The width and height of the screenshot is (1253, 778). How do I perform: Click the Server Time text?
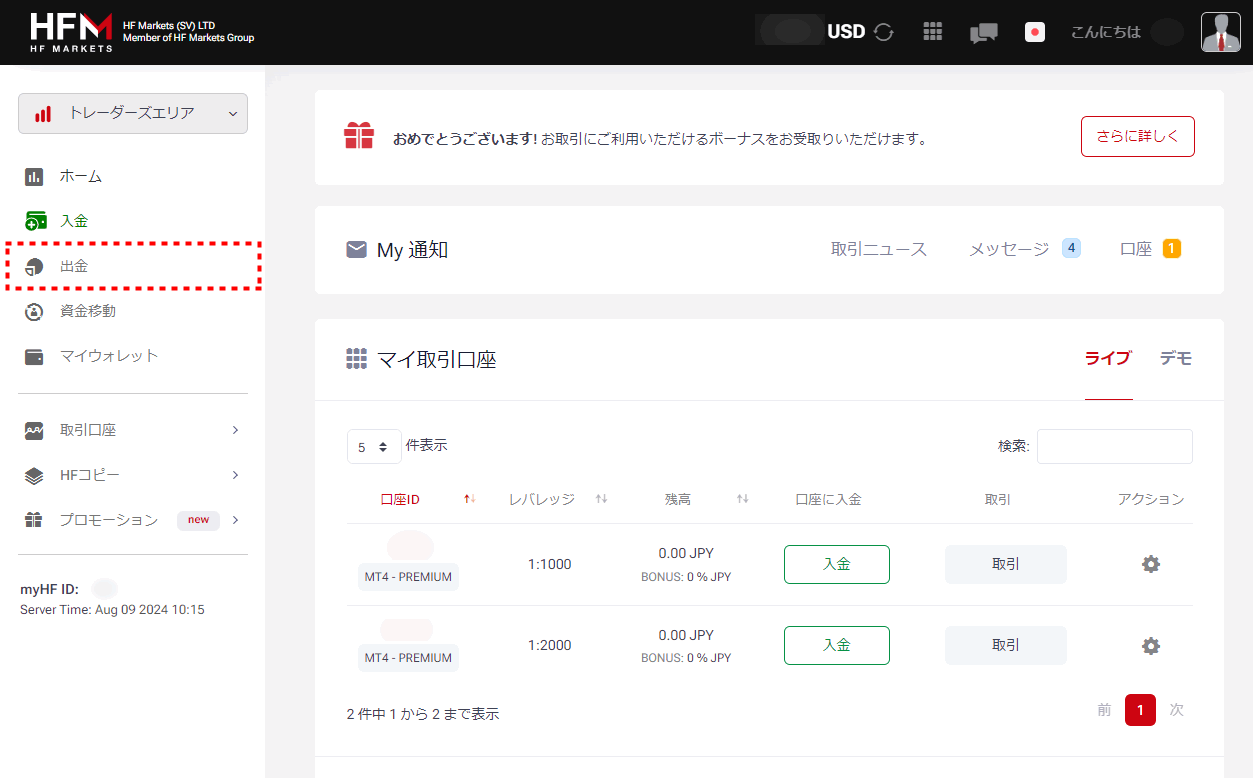[112, 609]
